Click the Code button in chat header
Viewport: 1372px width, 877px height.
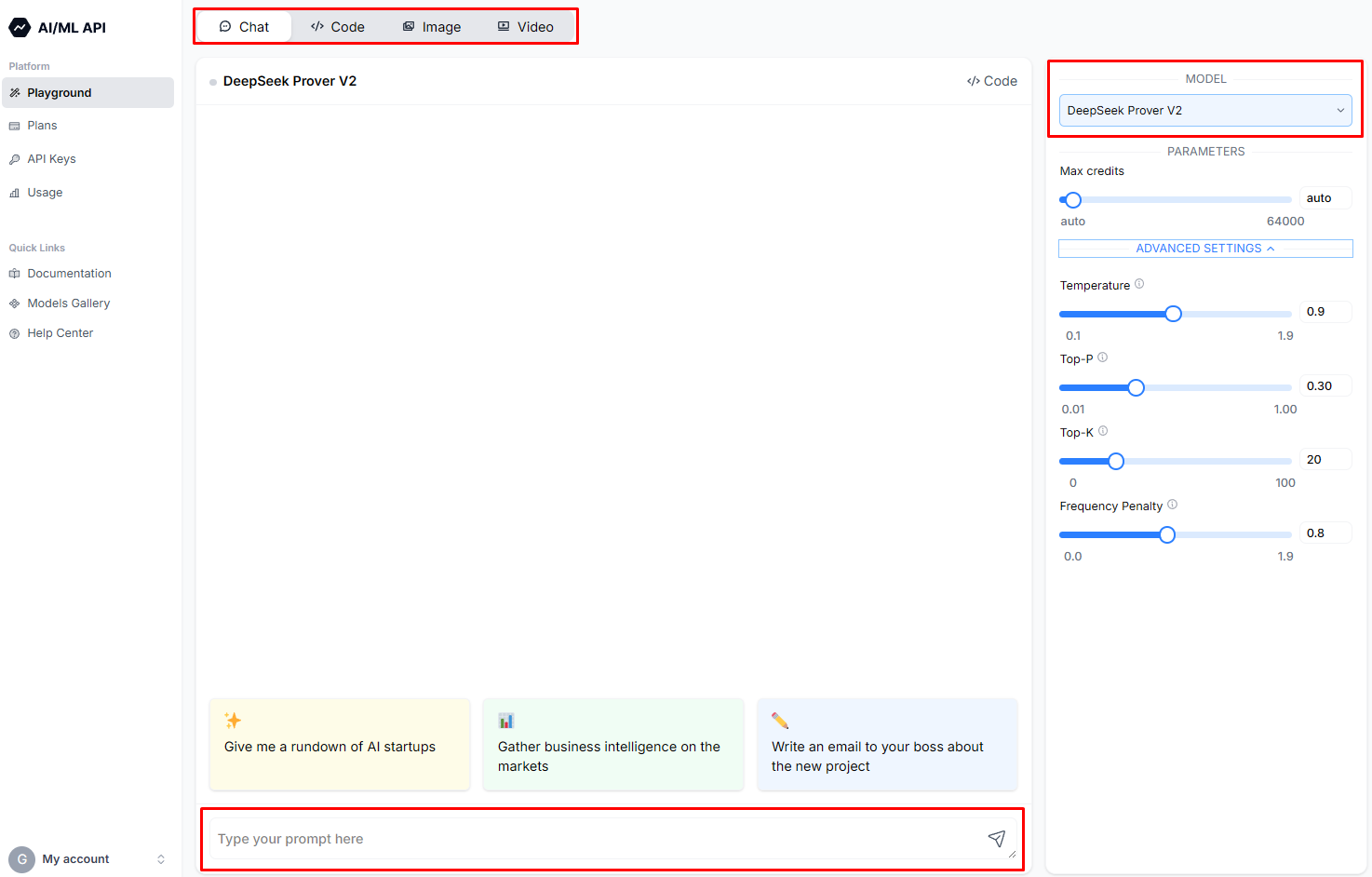point(992,81)
